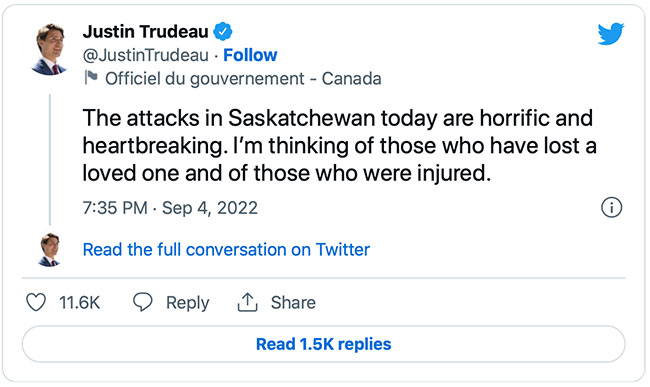
Task: Follow the @JustinTrudeau account
Action: pyautogui.click(x=250, y=55)
